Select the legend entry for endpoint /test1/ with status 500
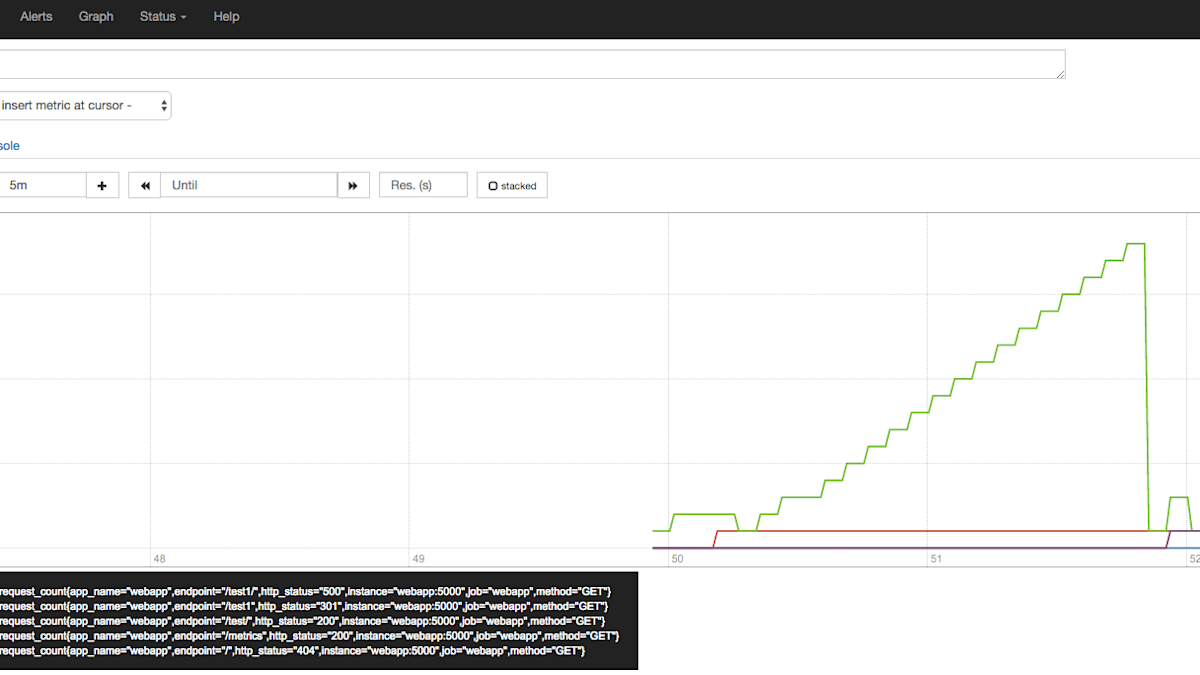 click(x=300, y=589)
